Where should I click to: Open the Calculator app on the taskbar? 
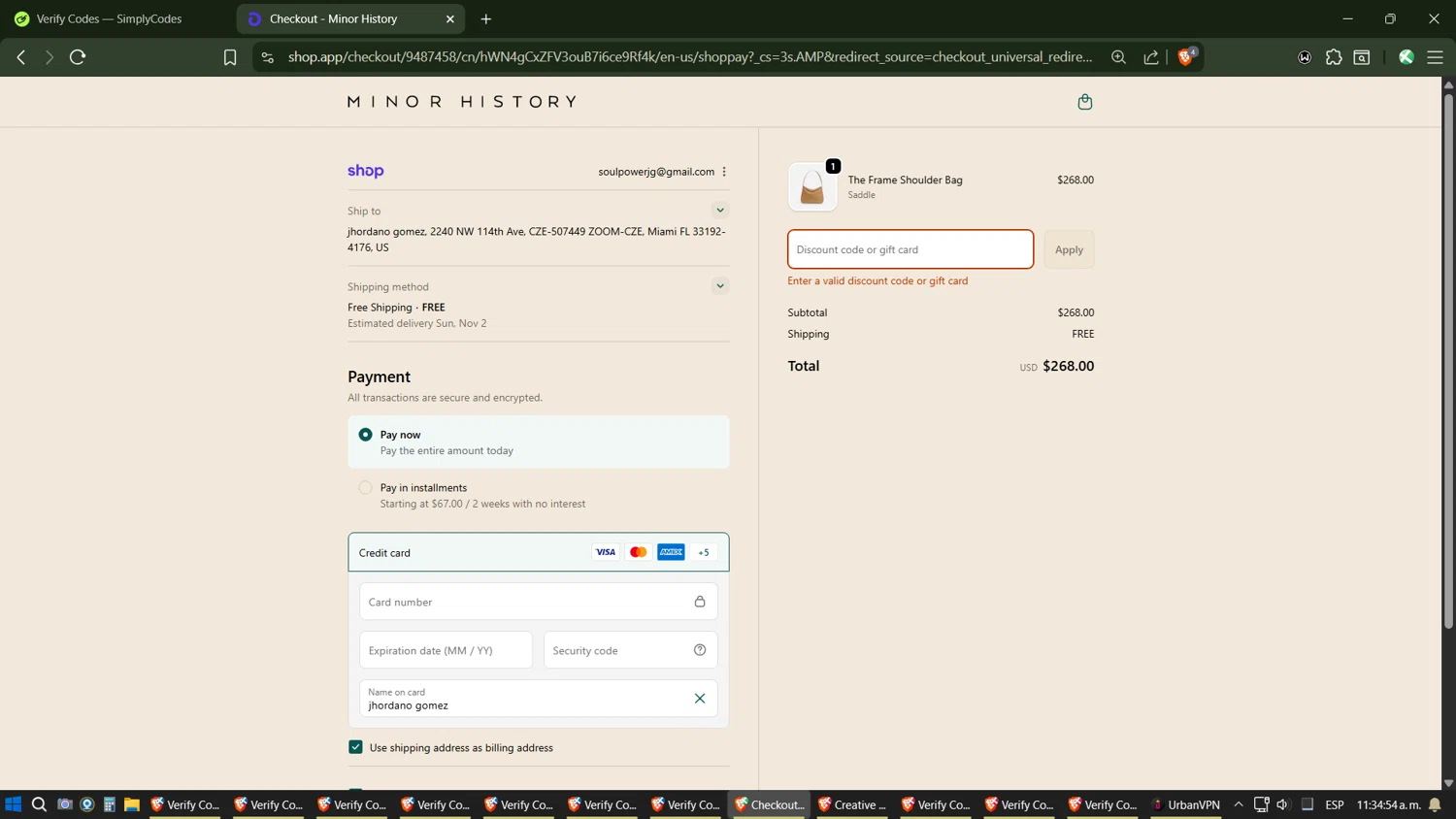[110, 804]
